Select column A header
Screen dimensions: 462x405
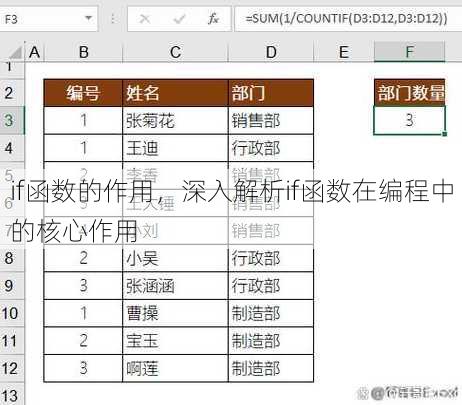pyautogui.click(x=34, y=52)
